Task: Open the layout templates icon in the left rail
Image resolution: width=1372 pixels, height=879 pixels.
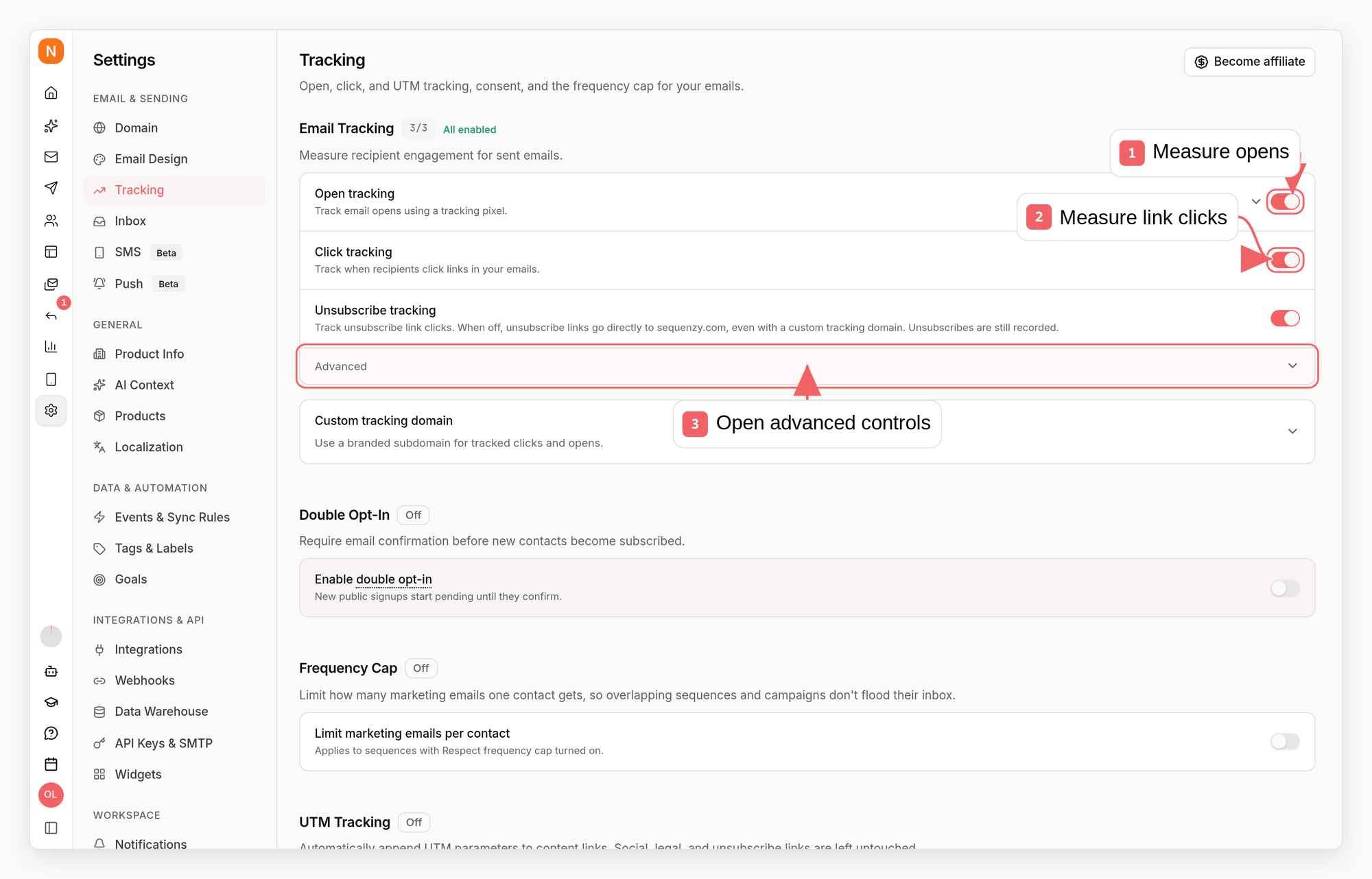Action: 51,252
